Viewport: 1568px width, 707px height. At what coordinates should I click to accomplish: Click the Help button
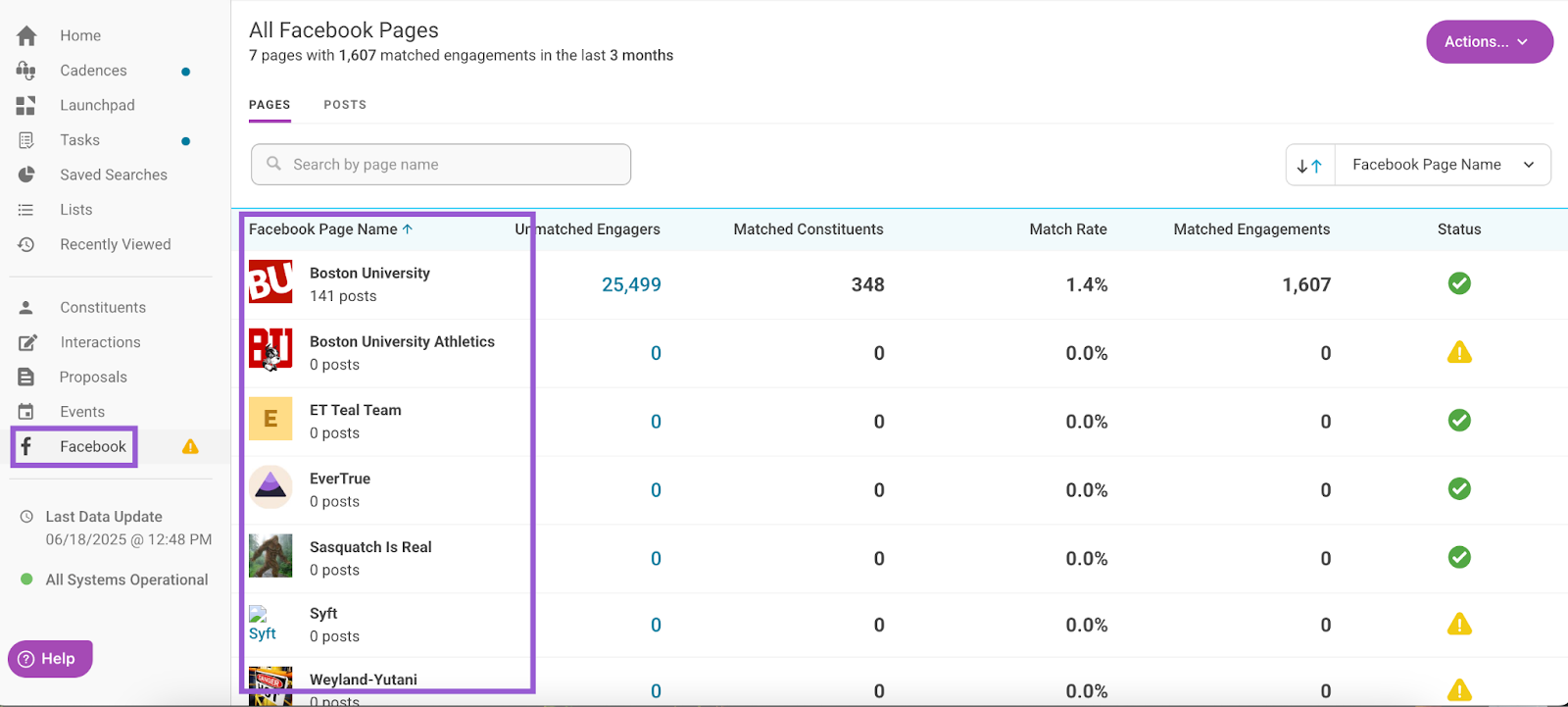tap(50, 659)
